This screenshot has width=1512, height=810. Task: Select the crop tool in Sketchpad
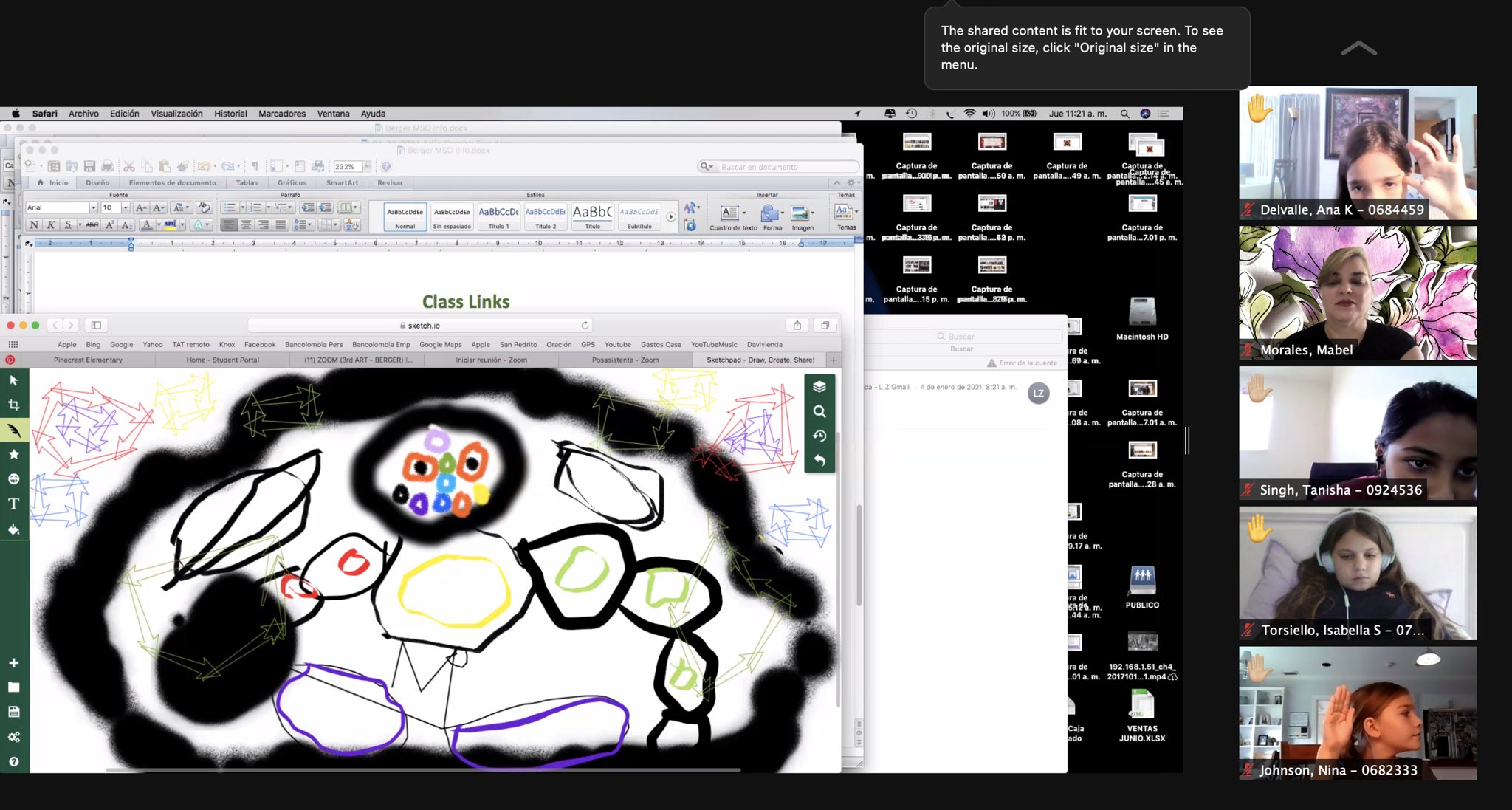pos(13,405)
